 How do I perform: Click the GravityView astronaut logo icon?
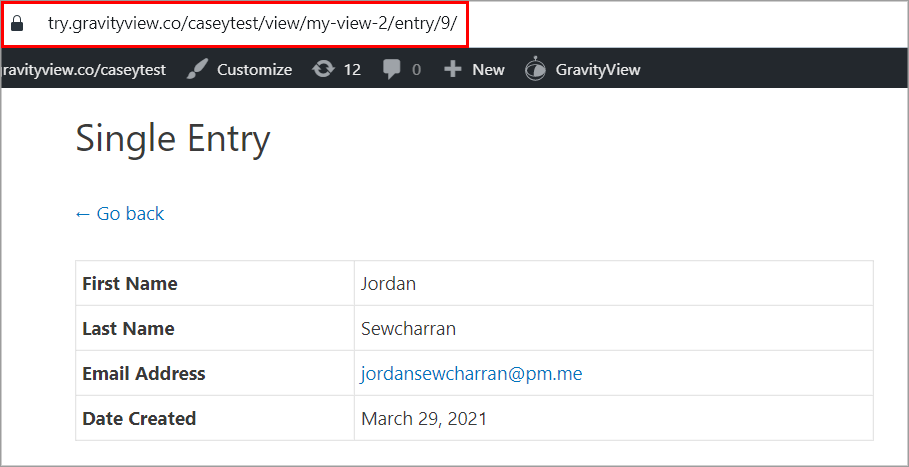[x=536, y=69]
